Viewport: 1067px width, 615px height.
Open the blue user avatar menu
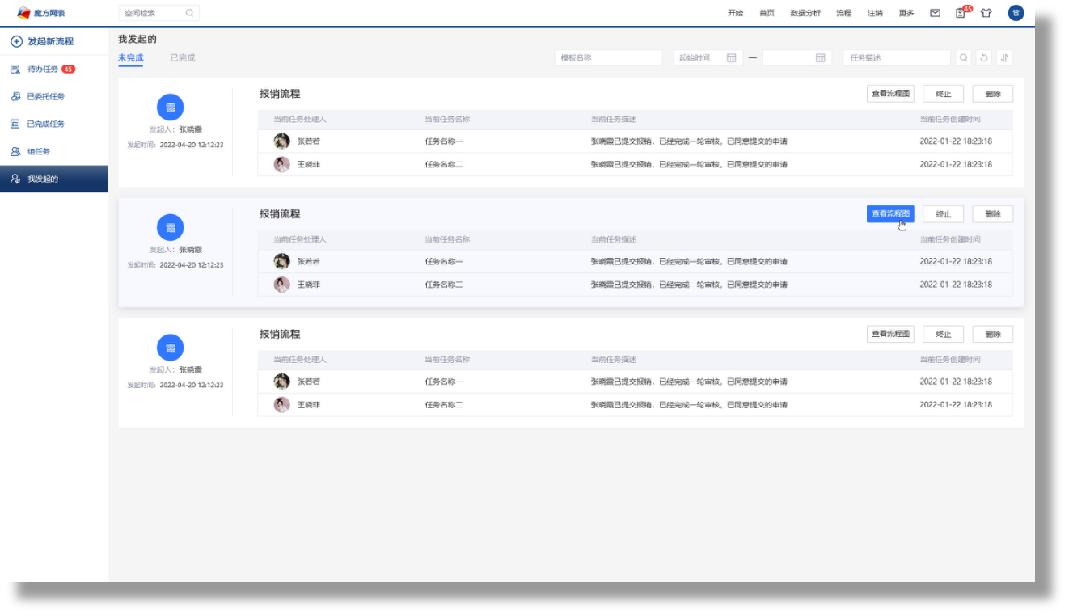[1016, 13]
